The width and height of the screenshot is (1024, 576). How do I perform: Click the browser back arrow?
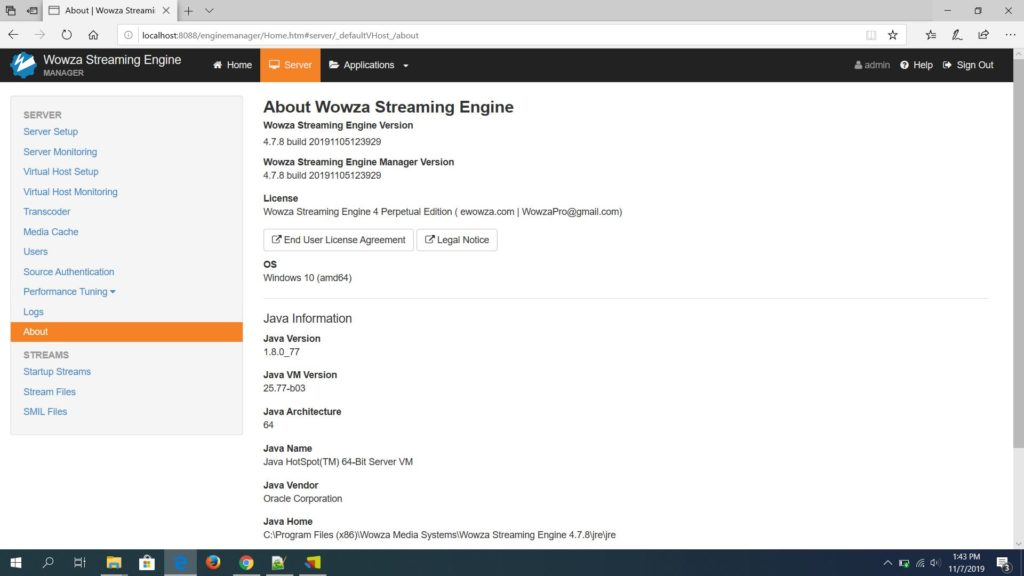tap(13, 35)
